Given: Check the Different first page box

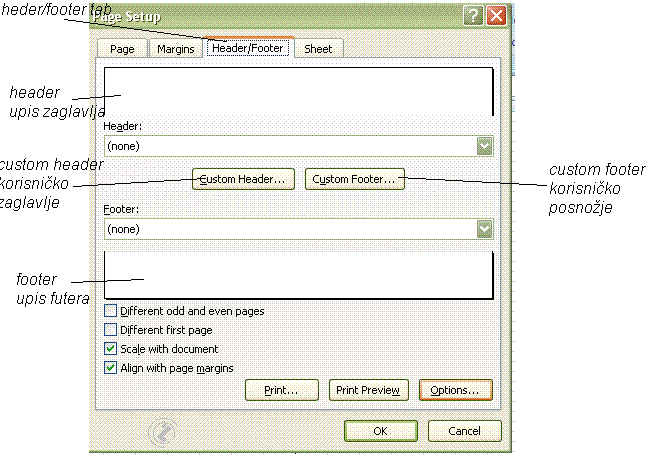Looking at the screenshot, I should pyautogui.click(x=111, y=330).
